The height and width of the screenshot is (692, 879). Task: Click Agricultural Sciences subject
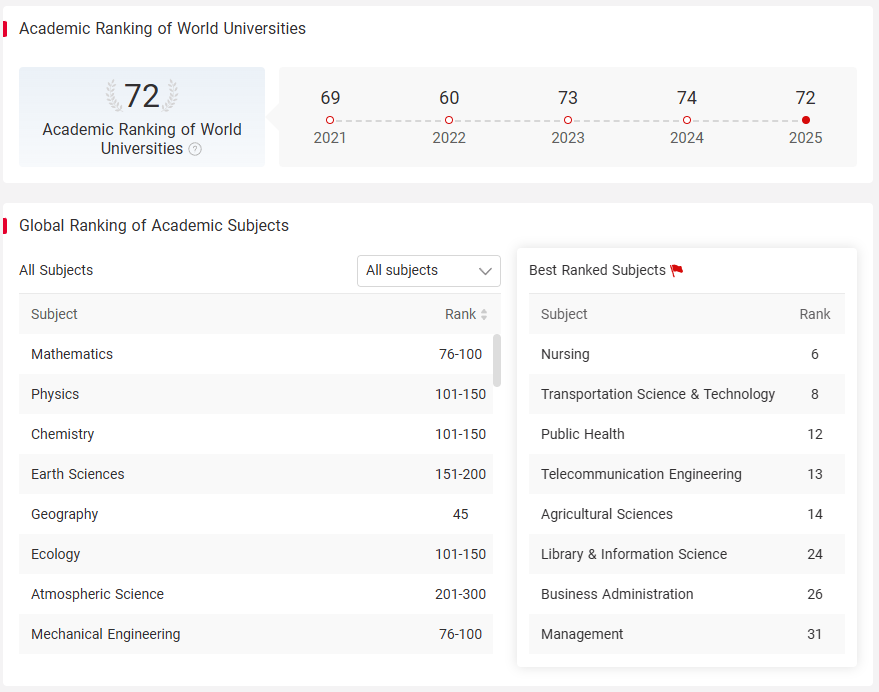point(607,514)
